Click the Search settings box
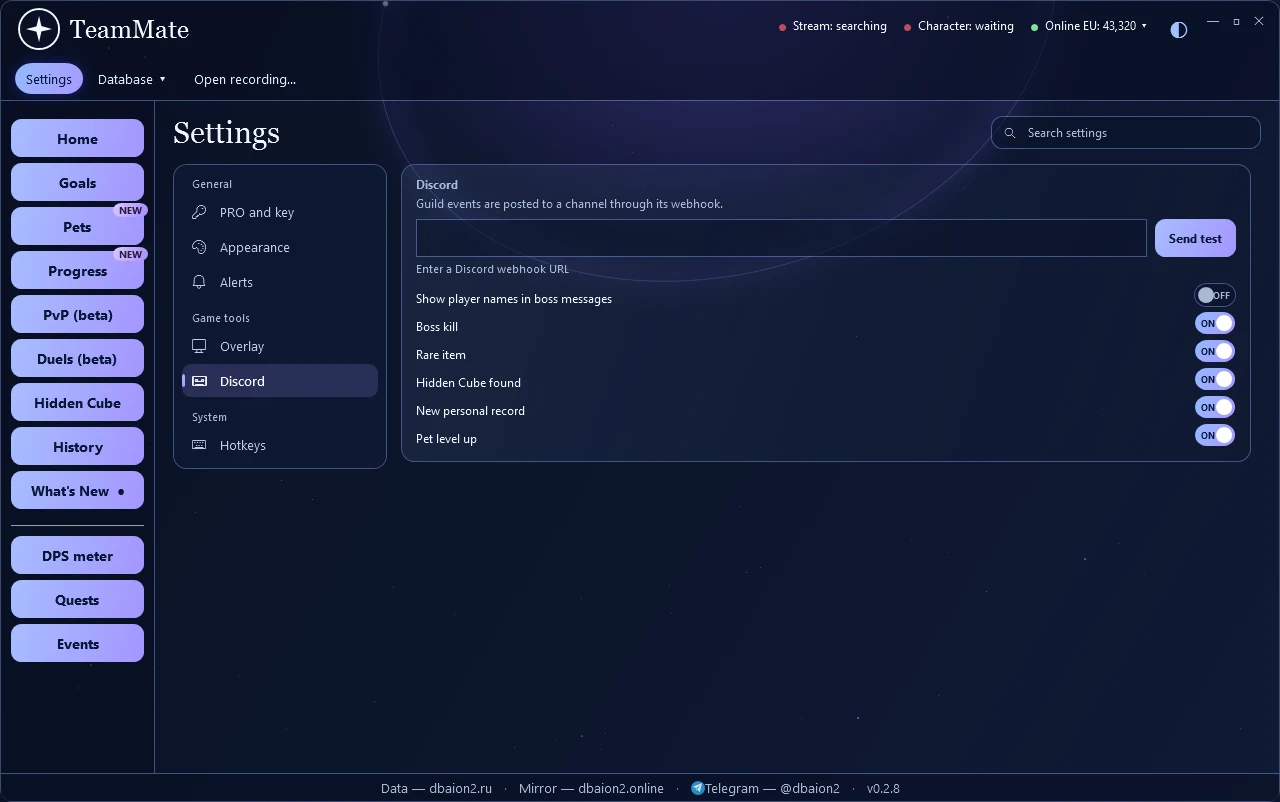 [x=1126, y=133]
